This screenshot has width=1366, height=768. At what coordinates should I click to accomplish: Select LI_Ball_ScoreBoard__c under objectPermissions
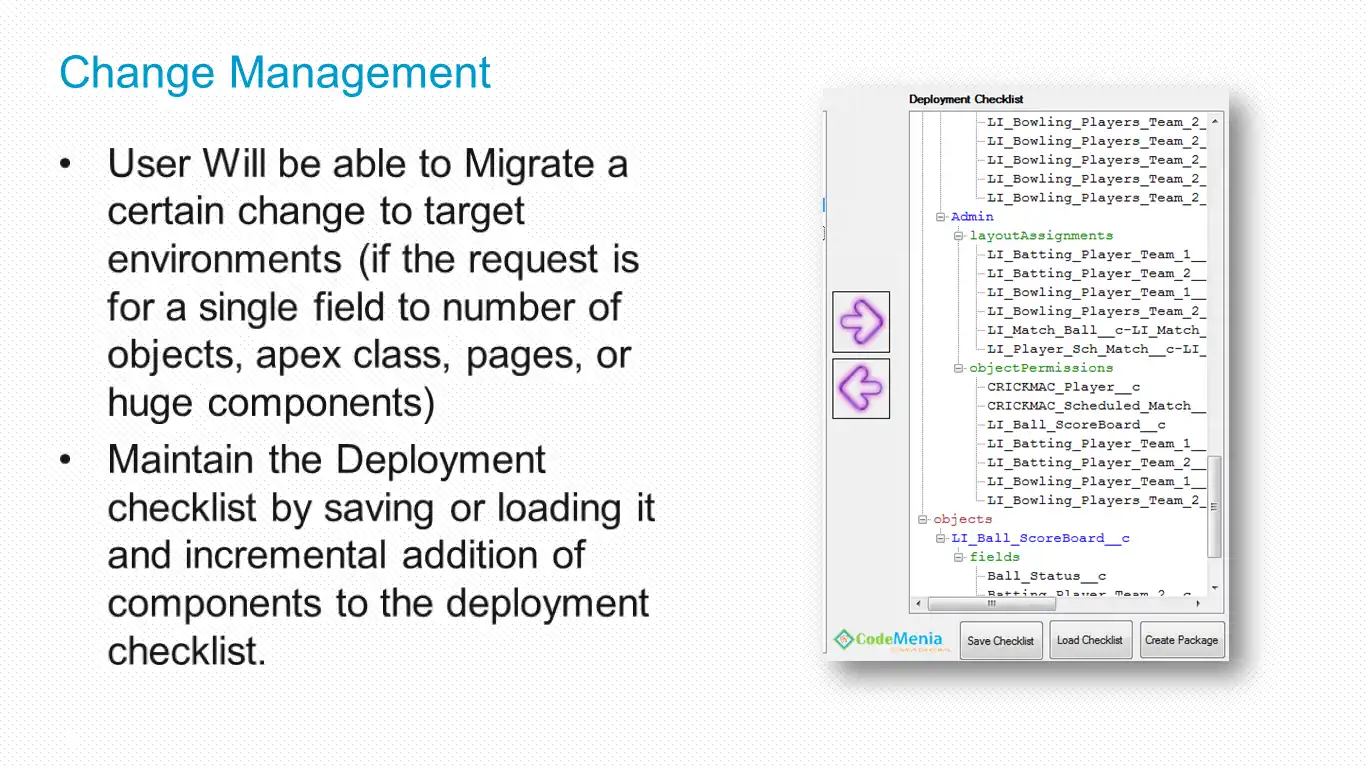(x=1076, y=425)
